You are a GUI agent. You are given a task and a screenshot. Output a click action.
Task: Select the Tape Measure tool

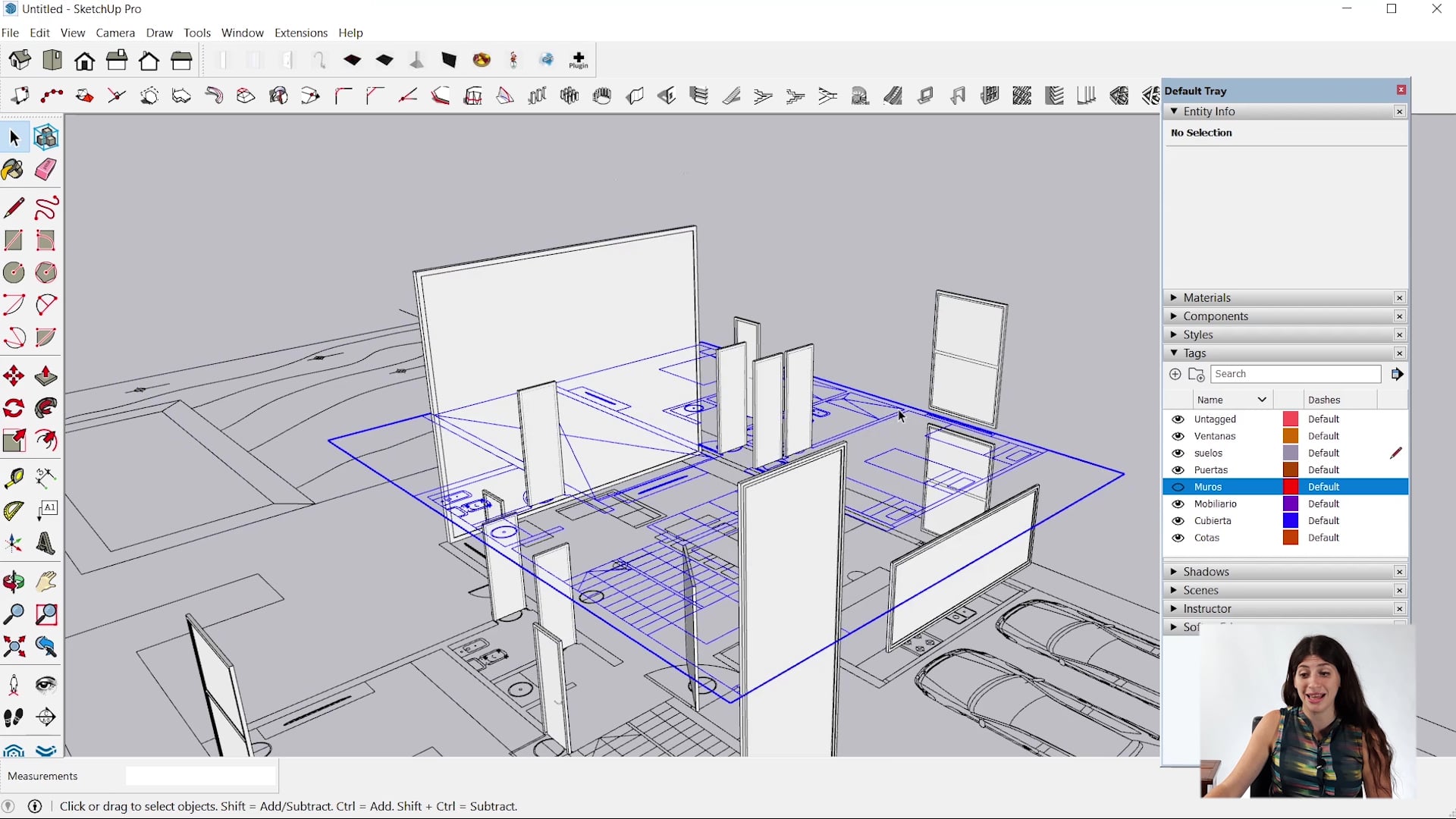[14, 478]
